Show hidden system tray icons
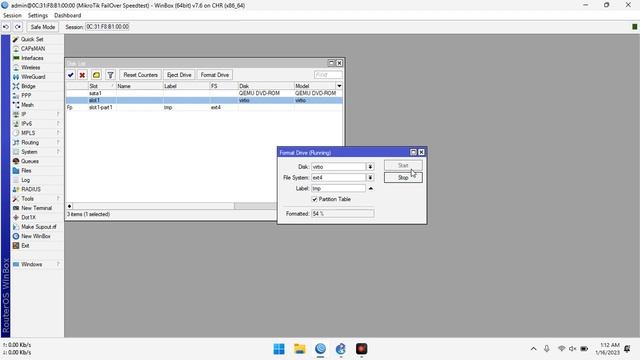The height and width of the screenshot is (360, 640). pyautogui.click(x=533, y=349)
